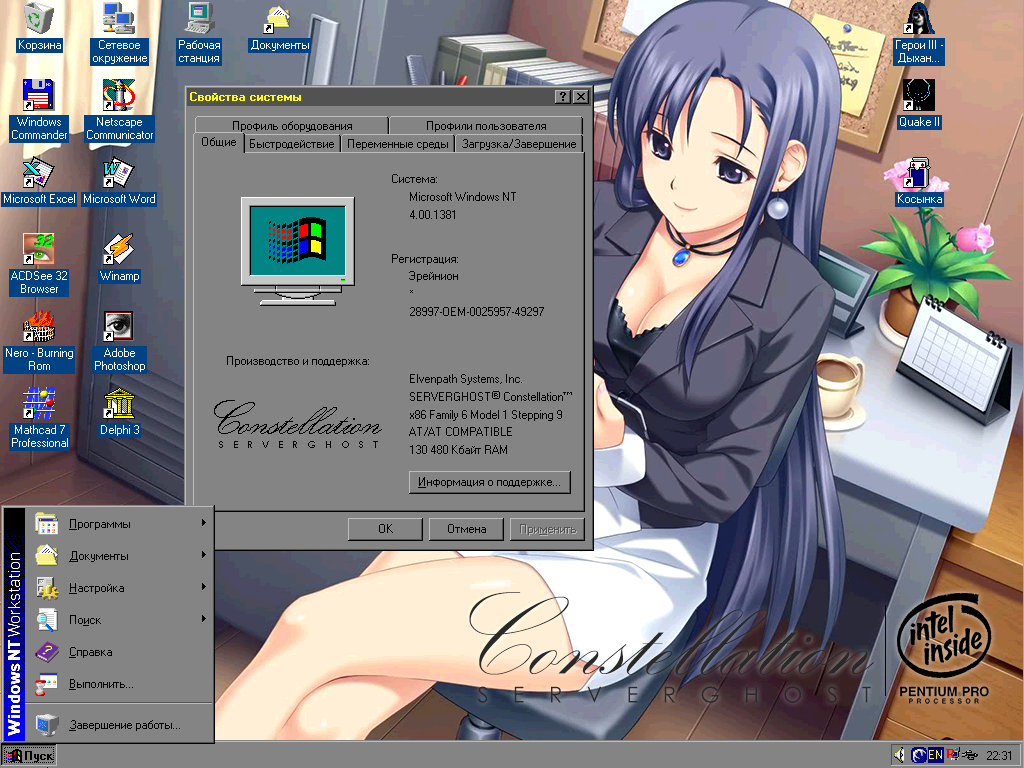The image size is (1024, 768).
Task: Open Поиск in Start menu
Action: (120, 620)
